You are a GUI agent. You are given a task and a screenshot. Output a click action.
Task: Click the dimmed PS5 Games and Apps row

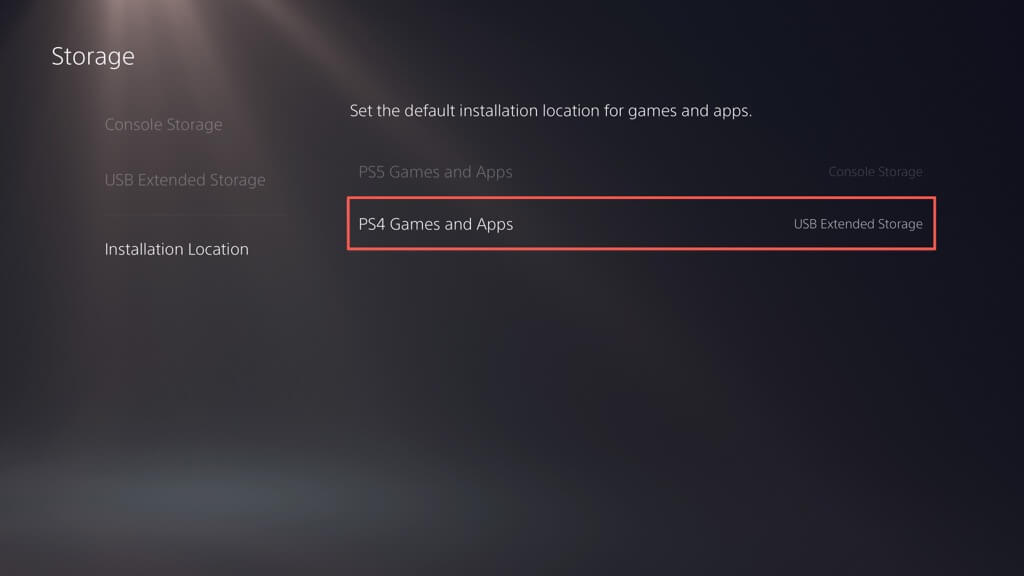[x=641, y=172]
